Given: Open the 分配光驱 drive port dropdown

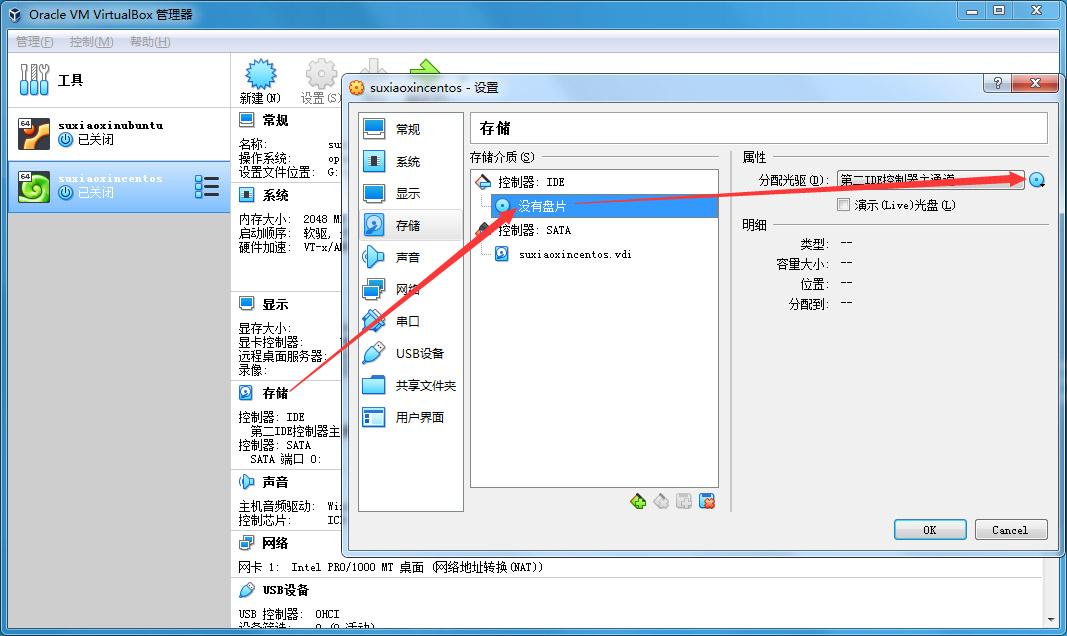Looking at the screenshot, I should [930, 180].
